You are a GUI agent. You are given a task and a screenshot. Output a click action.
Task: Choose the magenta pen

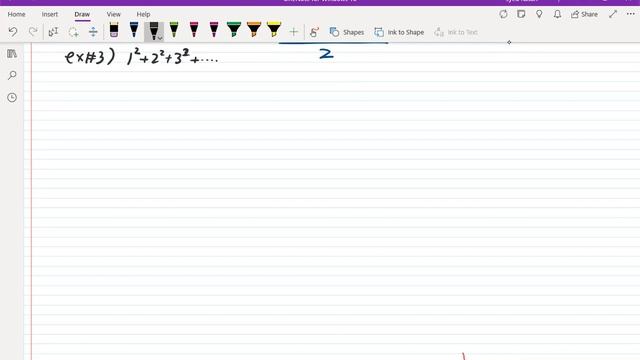(x=214, y=30)
